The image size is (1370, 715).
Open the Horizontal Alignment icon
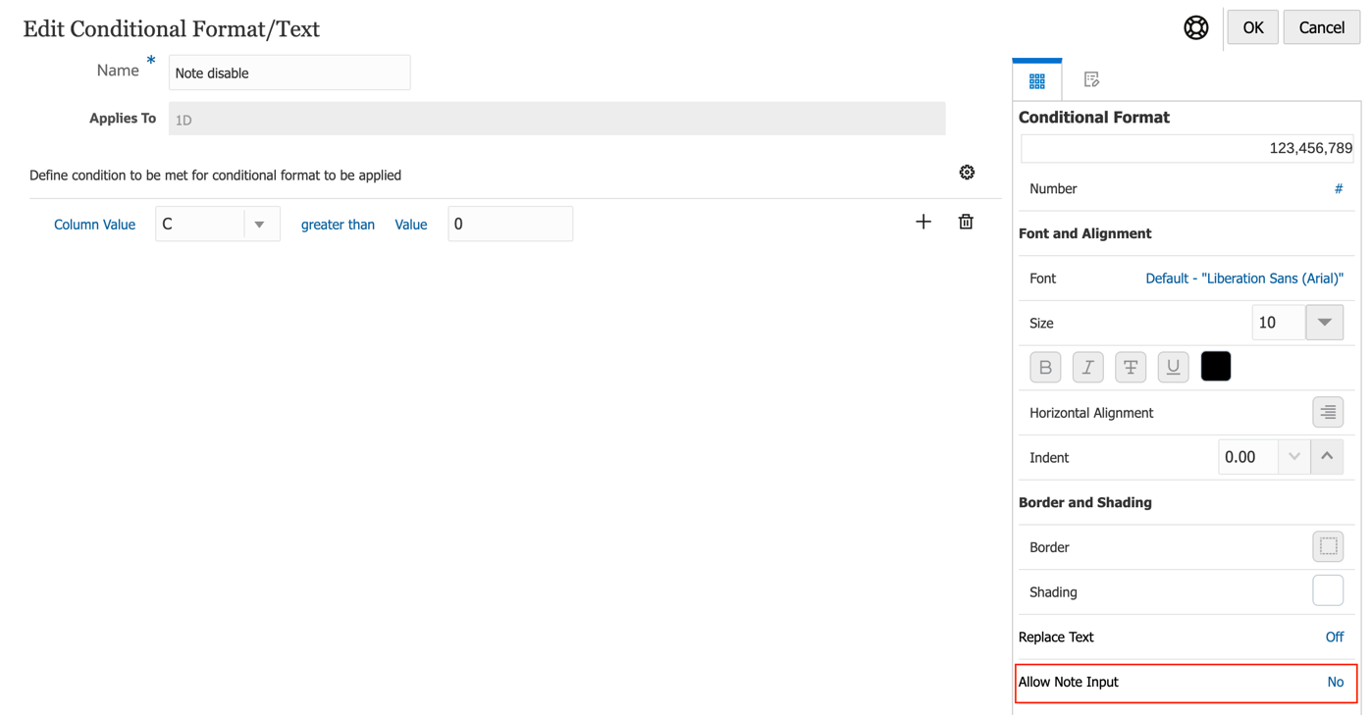1327,412
